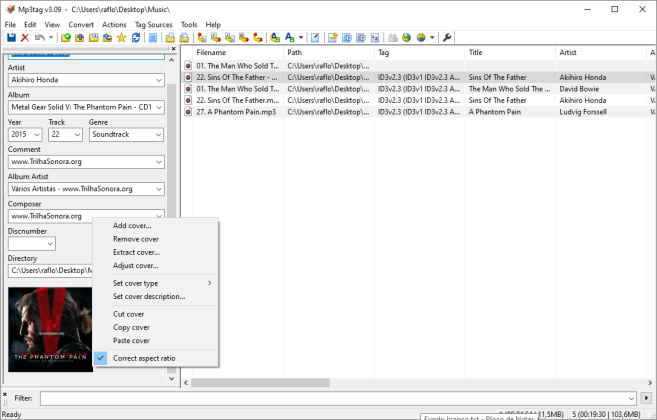This screenshot has height=420, width=657.
Task: Click the Export icon with yellow arrow
Action: pos(333,38)
